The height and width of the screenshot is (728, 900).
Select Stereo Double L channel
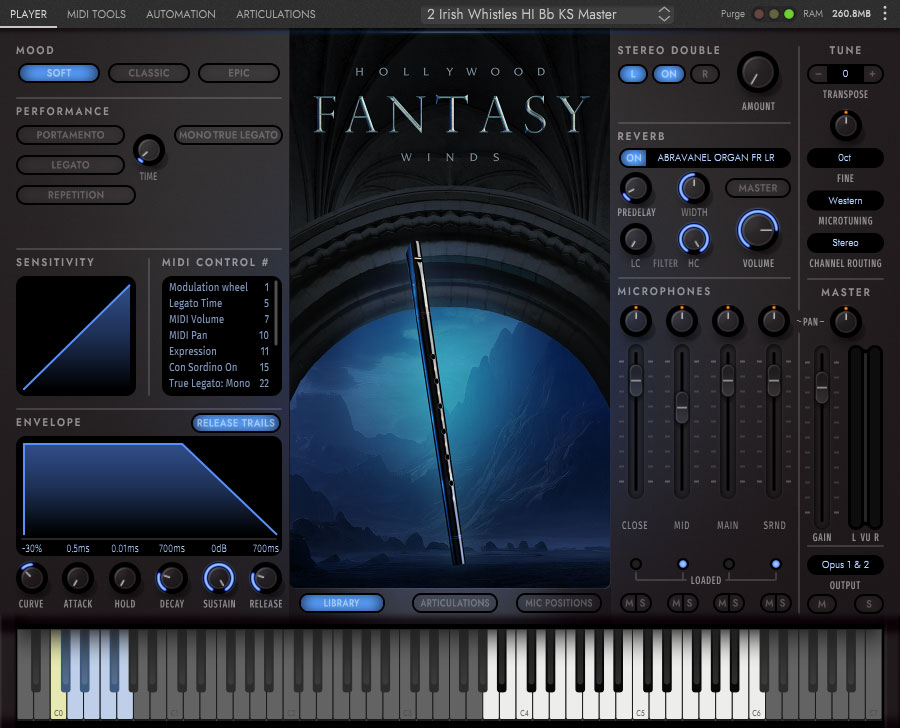click(x=633, y=73)
